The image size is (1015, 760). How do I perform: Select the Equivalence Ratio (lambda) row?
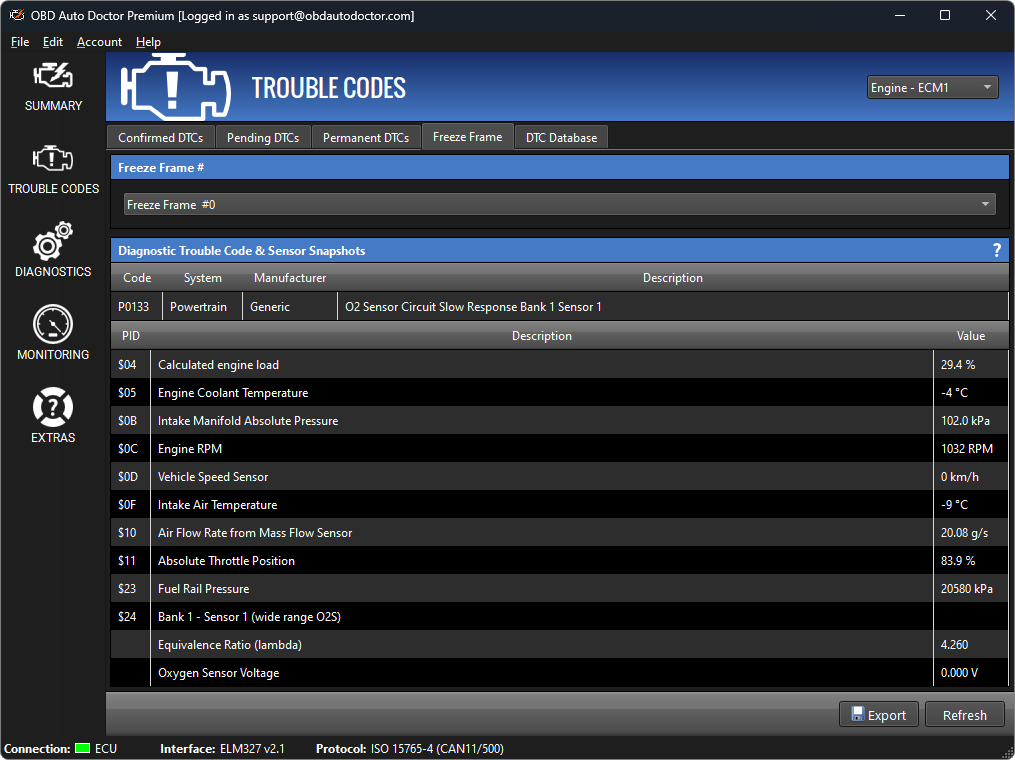(559, 645)
